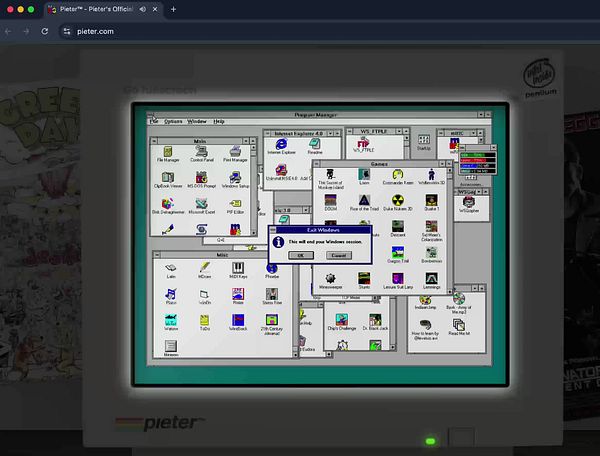
Task: Open the PIF Editor icon
Action: coord(235,206)
